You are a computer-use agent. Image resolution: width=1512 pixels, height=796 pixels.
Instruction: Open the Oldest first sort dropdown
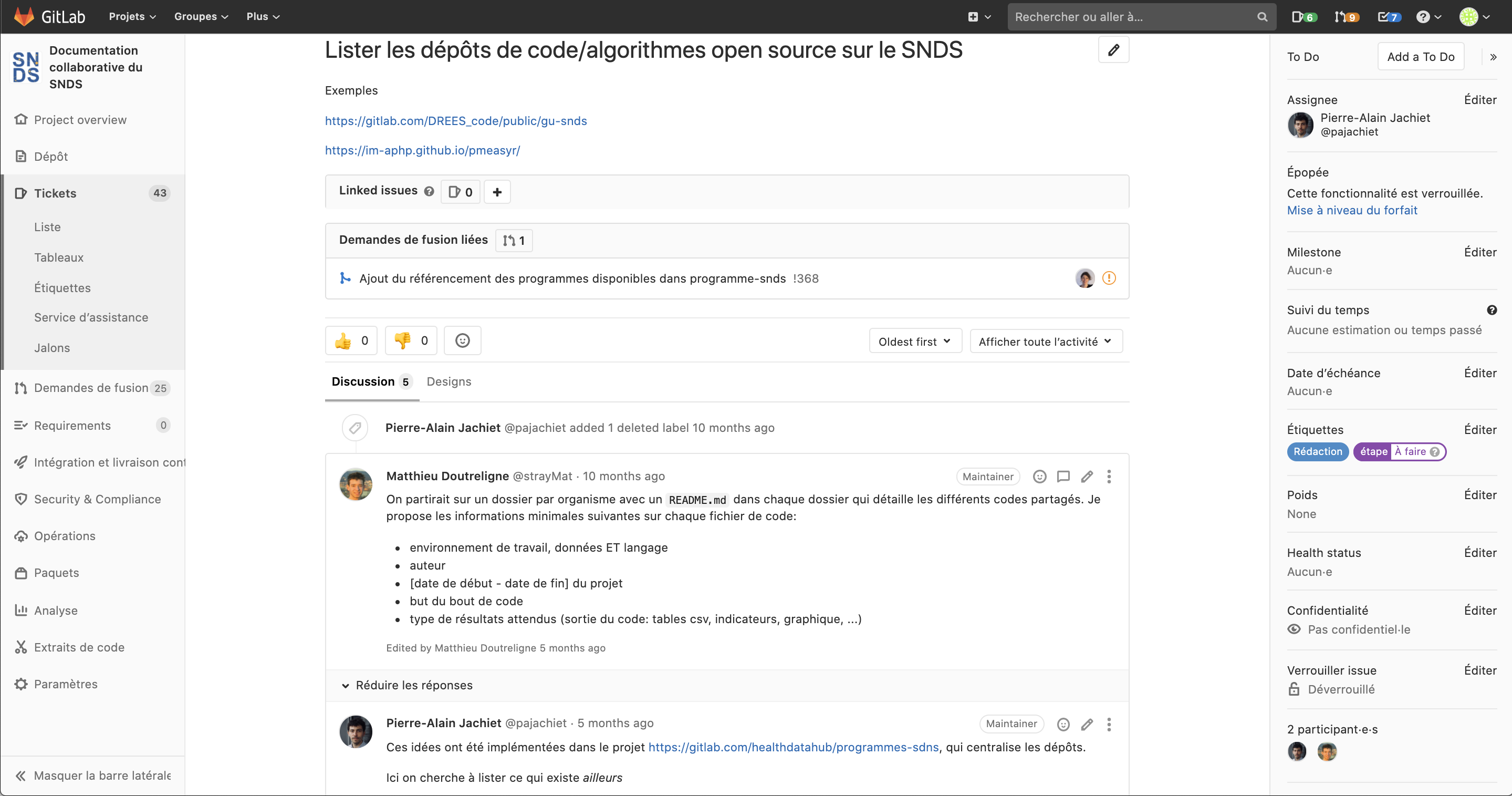click(914, 341)
